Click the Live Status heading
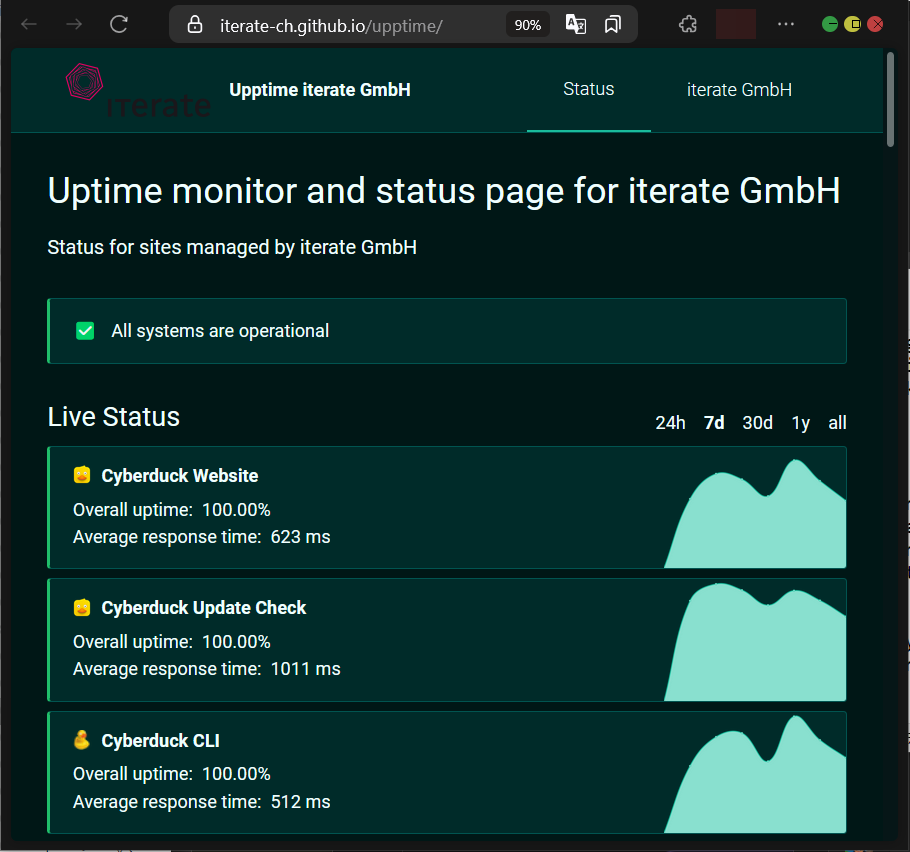 114,417
